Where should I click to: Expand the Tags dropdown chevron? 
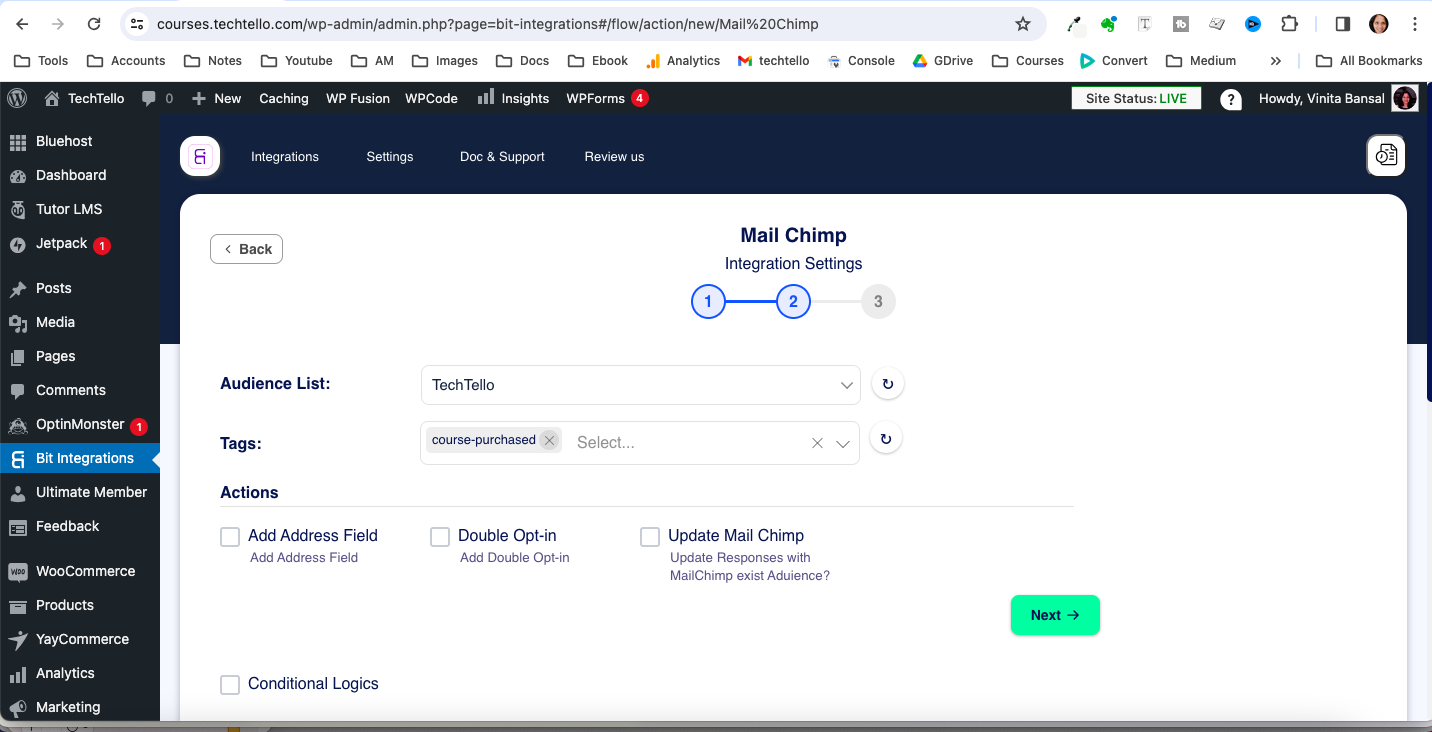843,443
